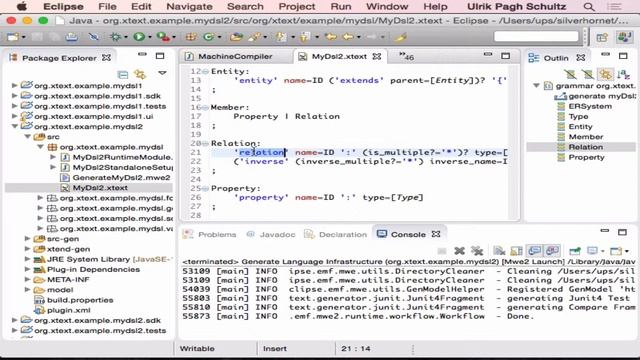Maximize the editor area

[505, 56]
